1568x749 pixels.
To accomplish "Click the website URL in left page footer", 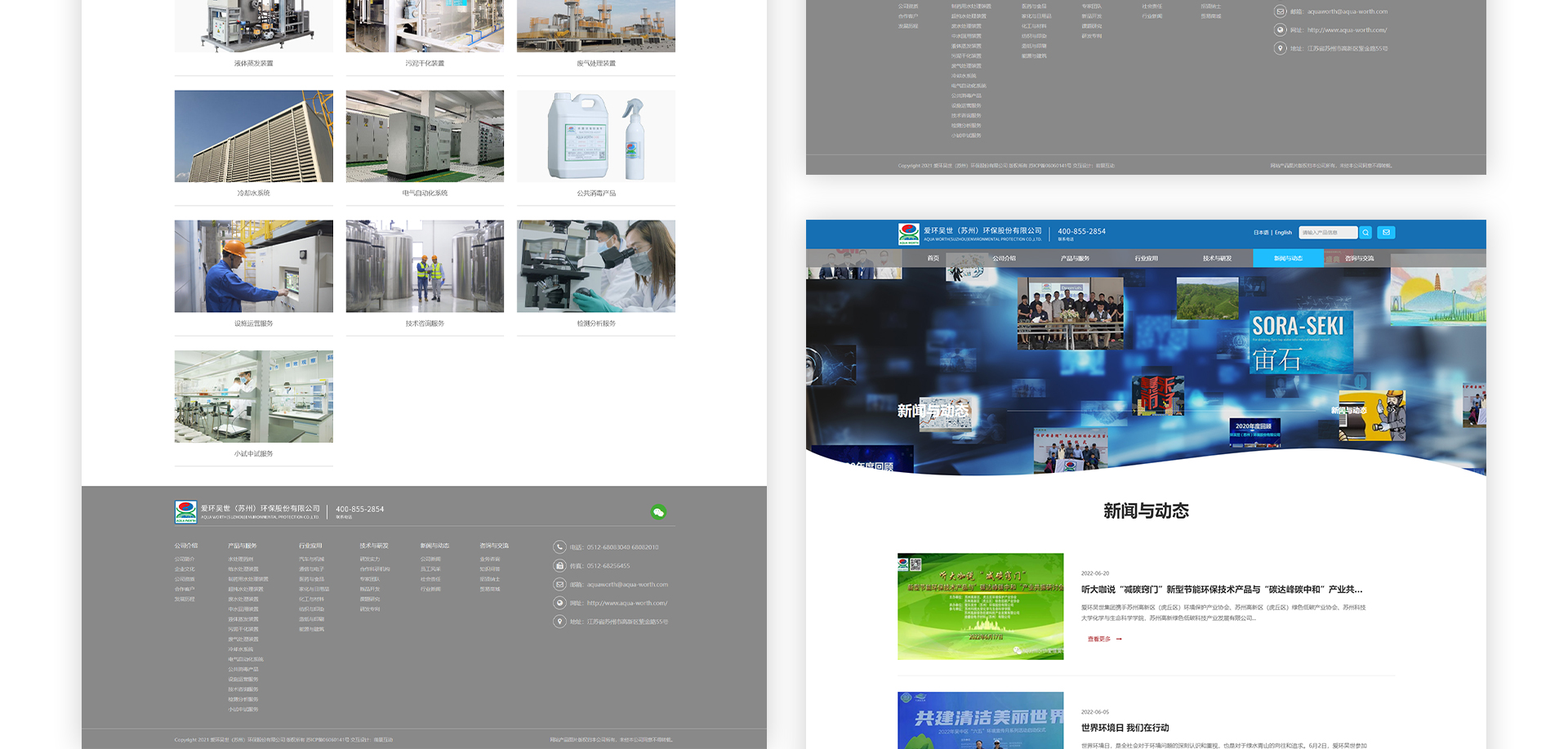I will click(627, 604).
